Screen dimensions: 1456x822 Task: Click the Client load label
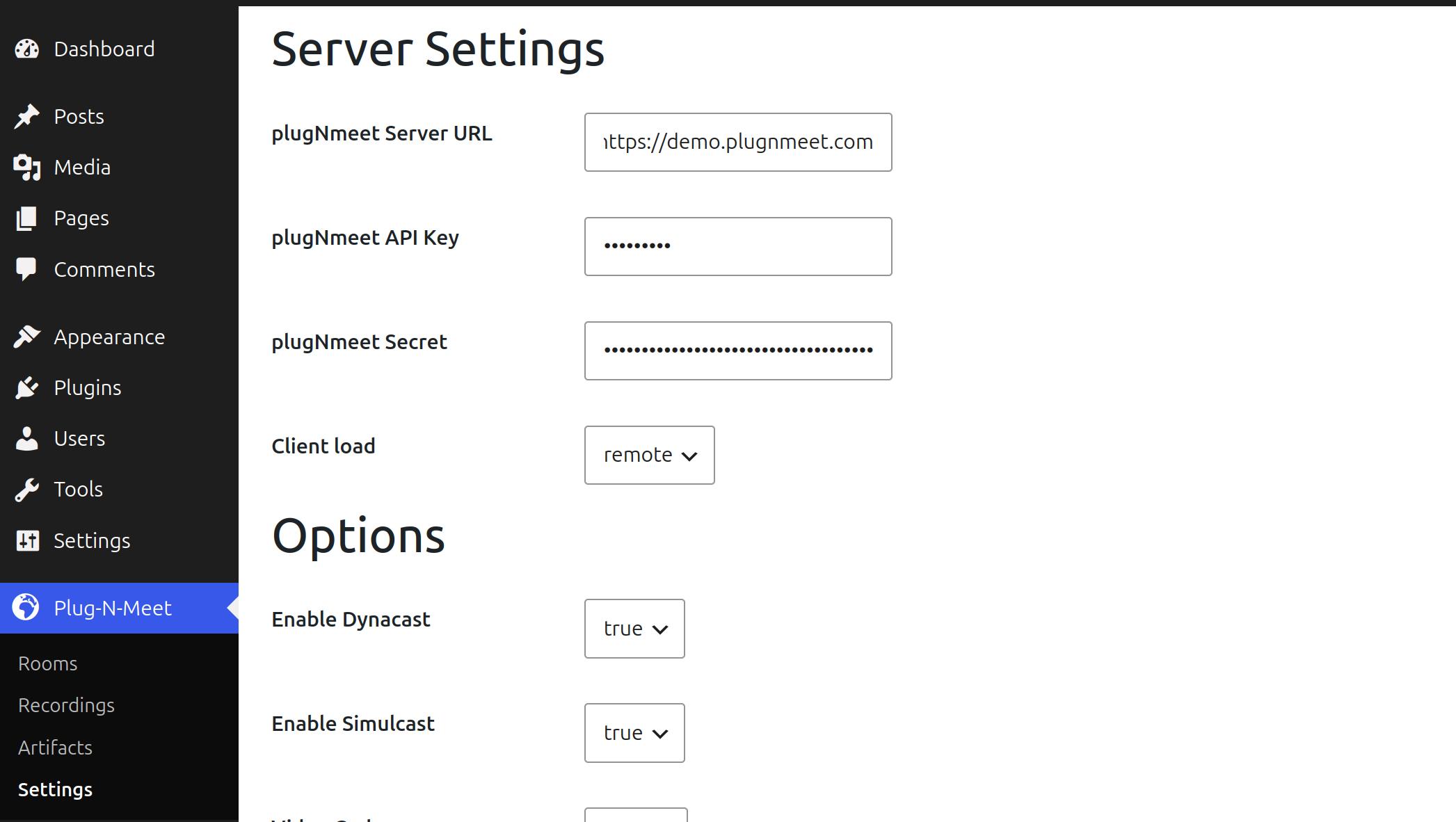(x=323, y=446)
